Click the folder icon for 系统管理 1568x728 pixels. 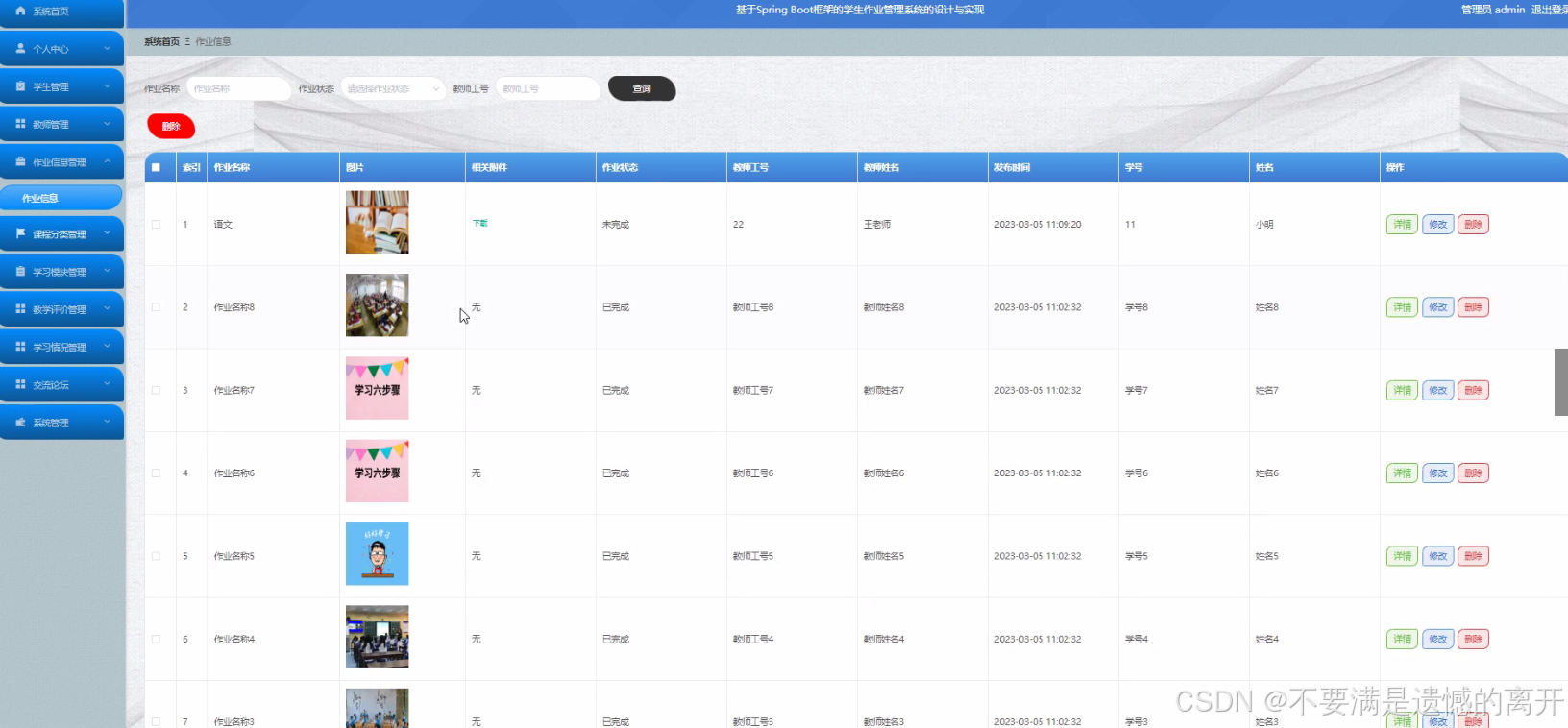pyautogui.click(x=20, y=423)
